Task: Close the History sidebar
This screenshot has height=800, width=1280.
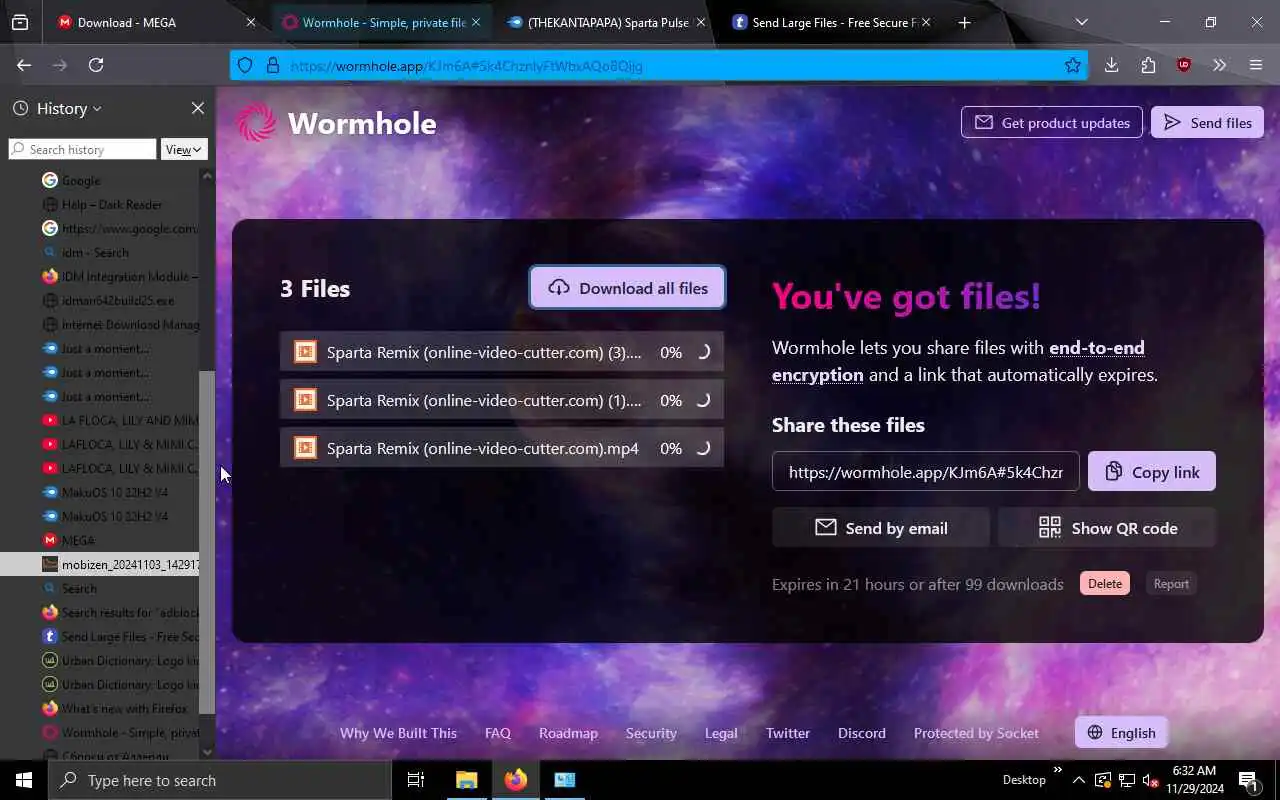Action: click(197, 108)
